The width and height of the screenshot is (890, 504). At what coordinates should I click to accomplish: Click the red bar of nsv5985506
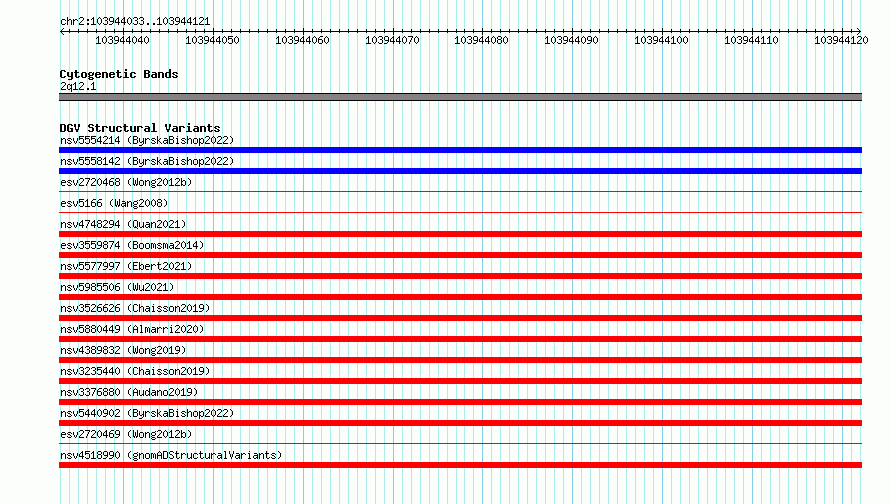click(x=460, y=297)
